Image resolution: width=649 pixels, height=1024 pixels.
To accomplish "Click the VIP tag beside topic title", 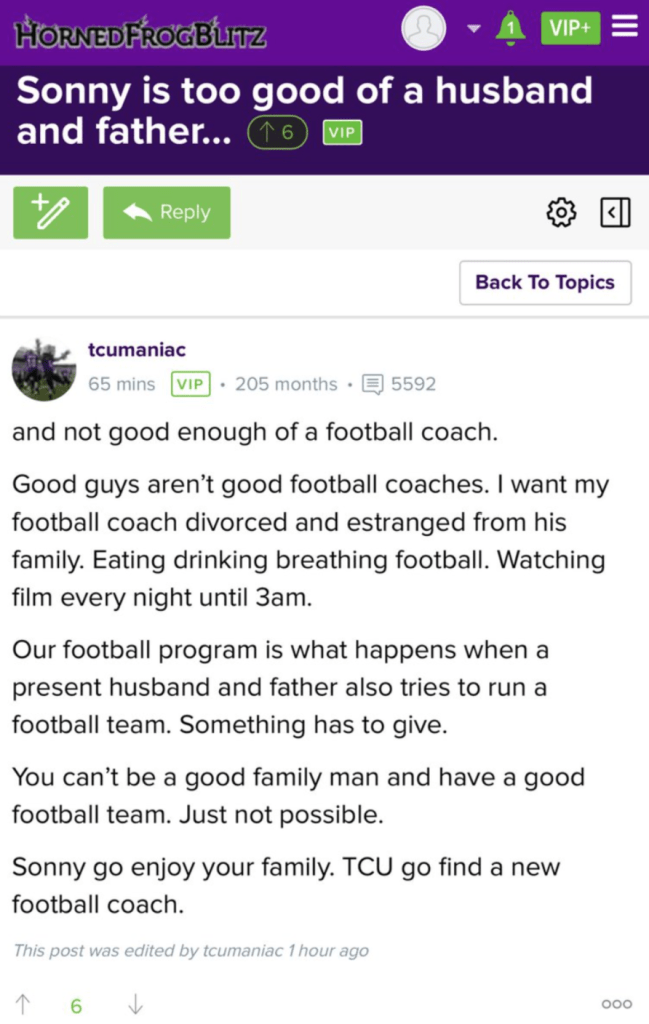I will tap(342, 133).
